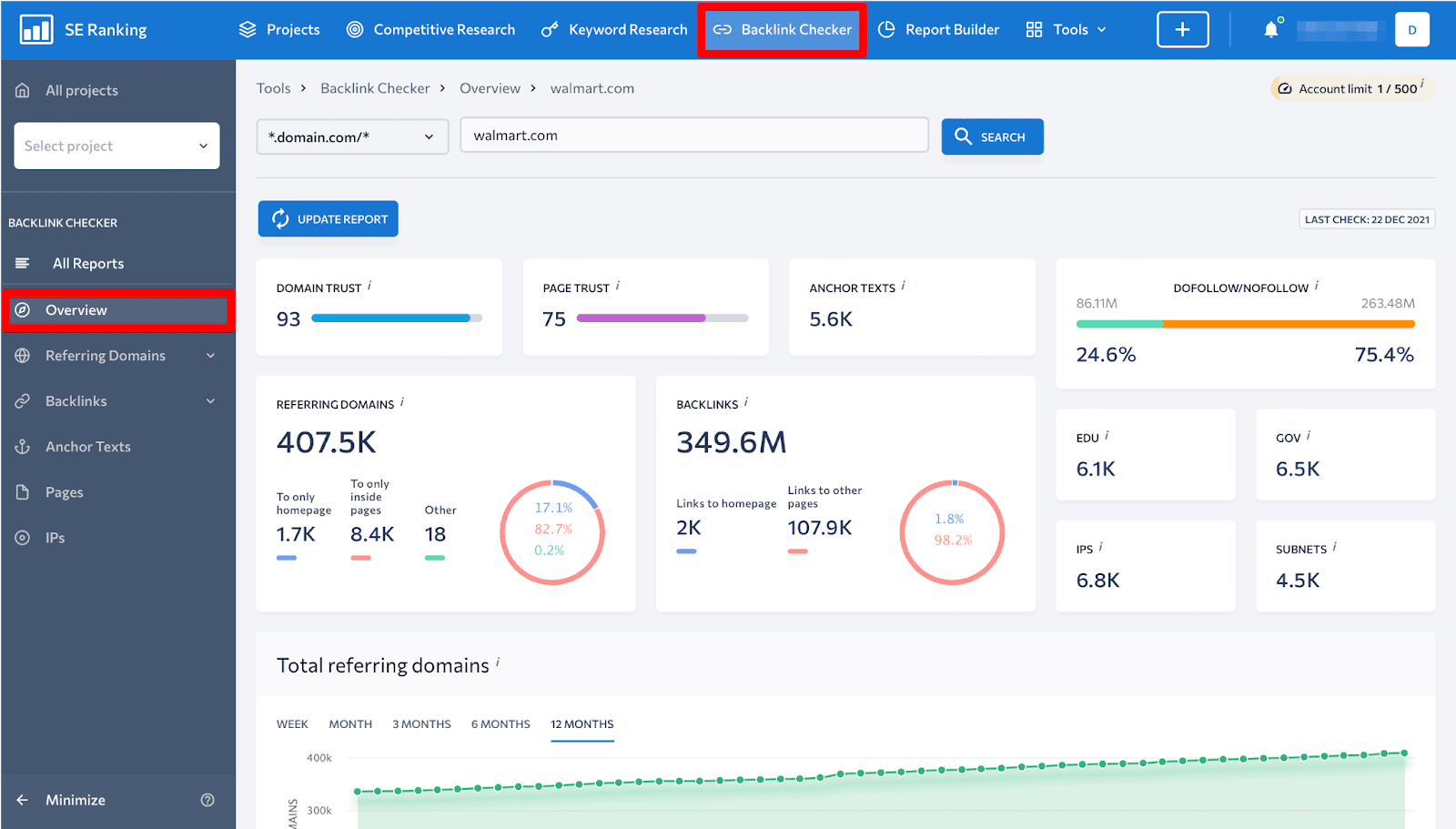This screenshot has height=829, width=1456.
Task: Click the plus add button in header
Action: coord(1182,29)
